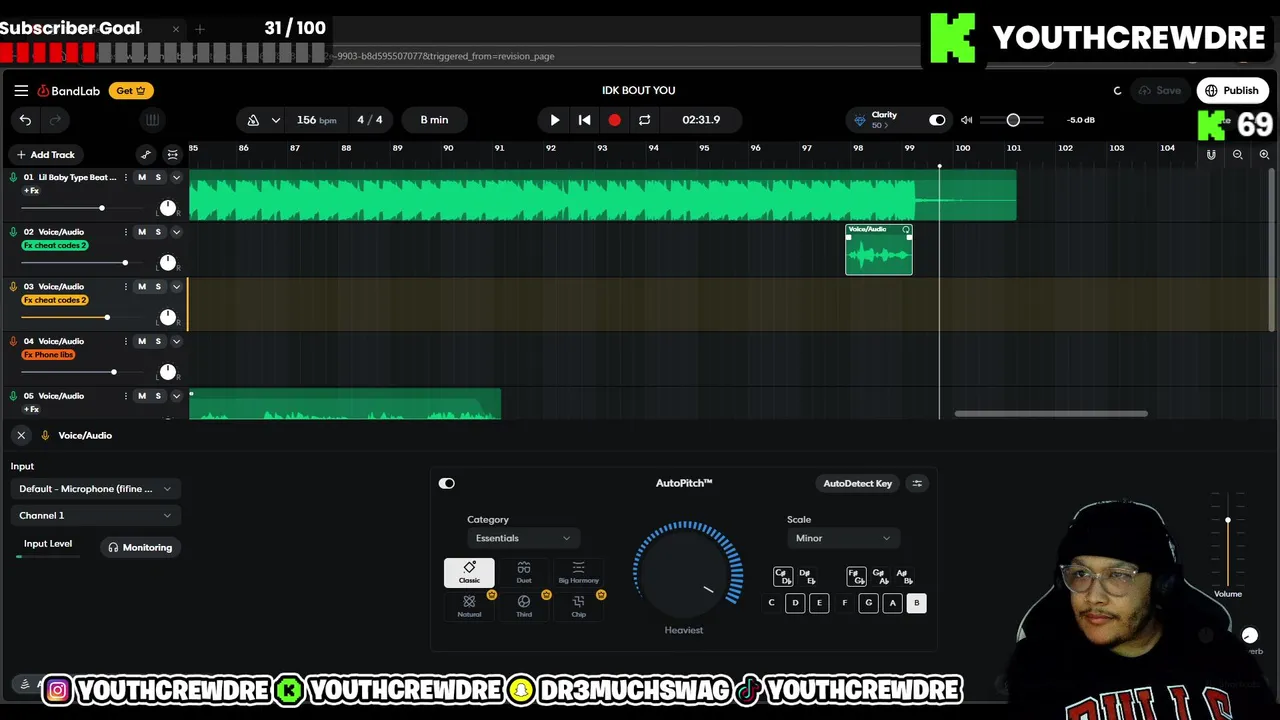
Task: Open the Fx Phone libs tag on track 04
Action: [x=49, y=354]
